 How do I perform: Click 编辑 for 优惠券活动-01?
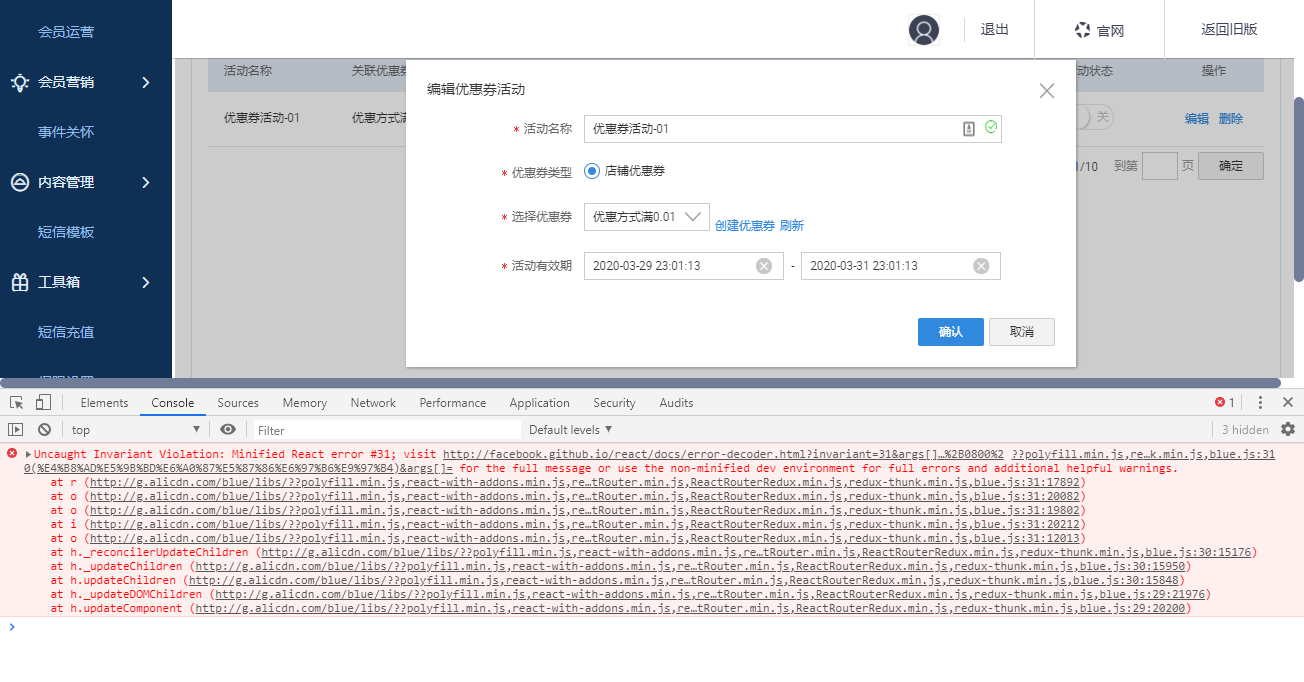1197,118
